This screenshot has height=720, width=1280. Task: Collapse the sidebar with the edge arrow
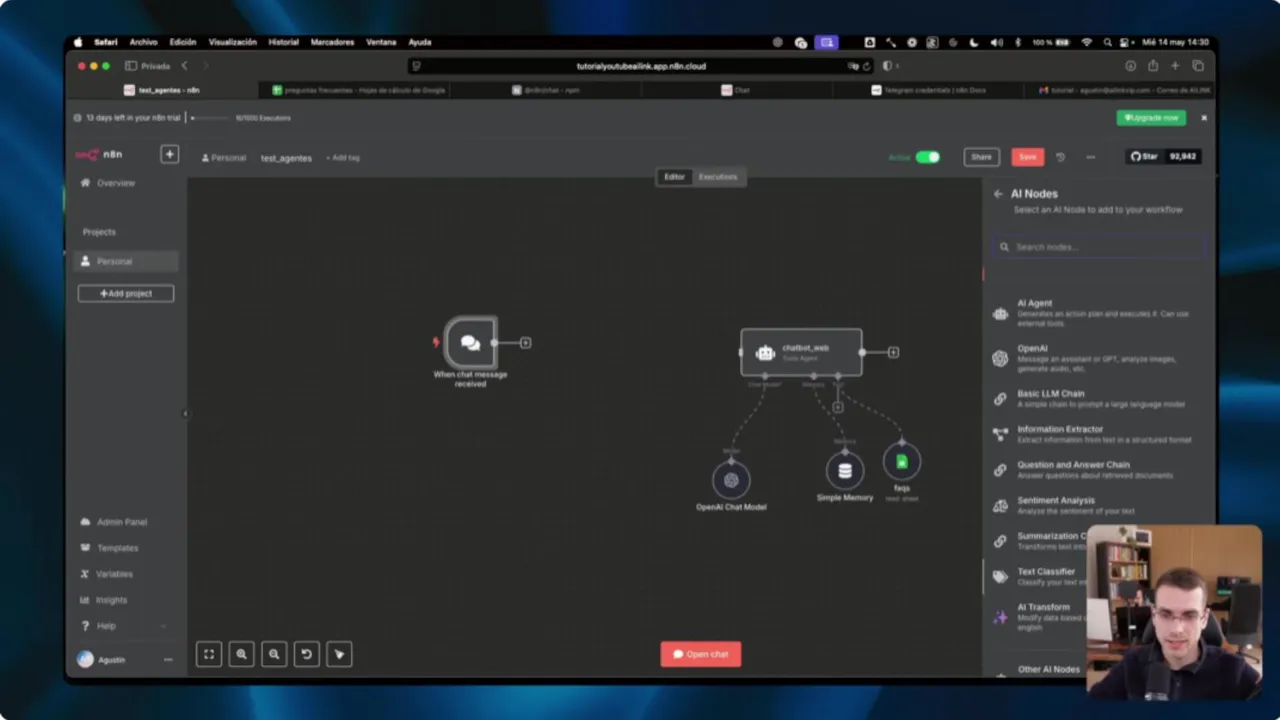click(185, 413)
